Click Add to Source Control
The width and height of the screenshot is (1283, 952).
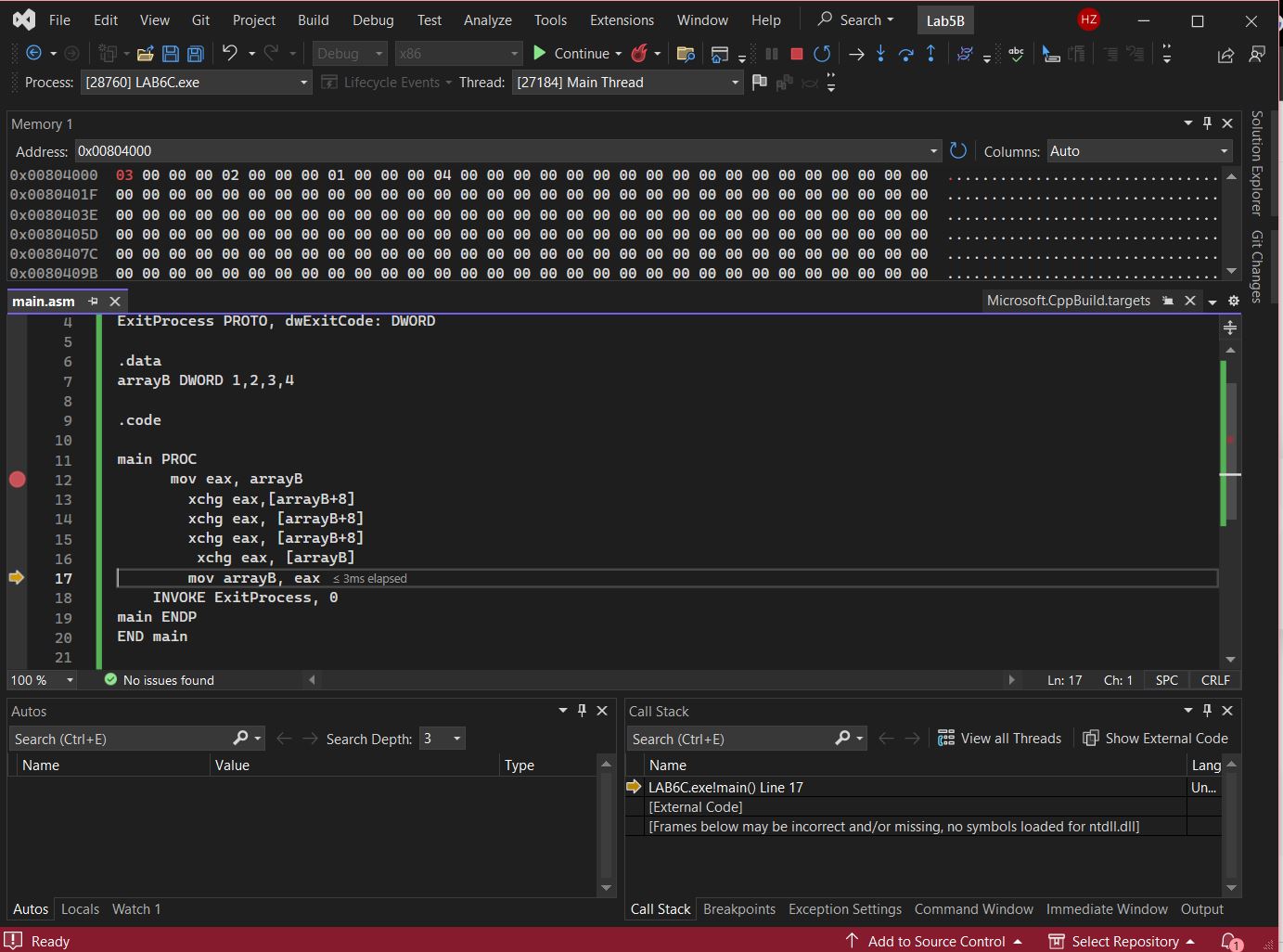pyautogui.click(x=935, y=941)
